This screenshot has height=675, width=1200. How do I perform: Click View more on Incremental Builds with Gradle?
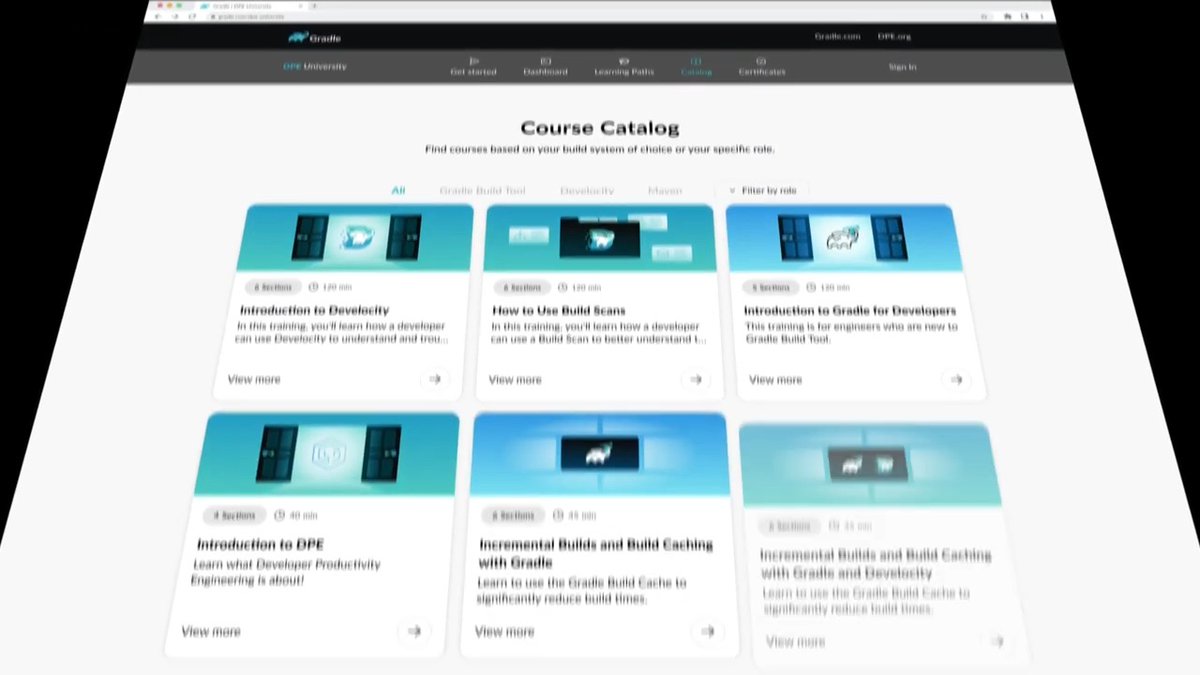click(x=505, y=632)
